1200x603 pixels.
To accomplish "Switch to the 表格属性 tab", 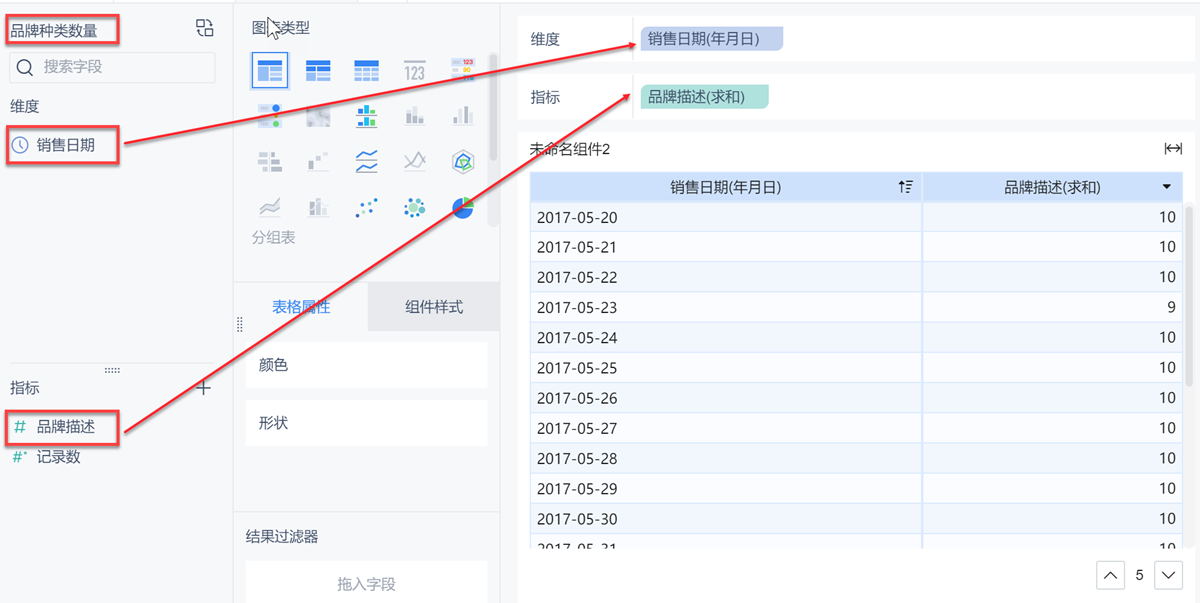I will point(301,307).
